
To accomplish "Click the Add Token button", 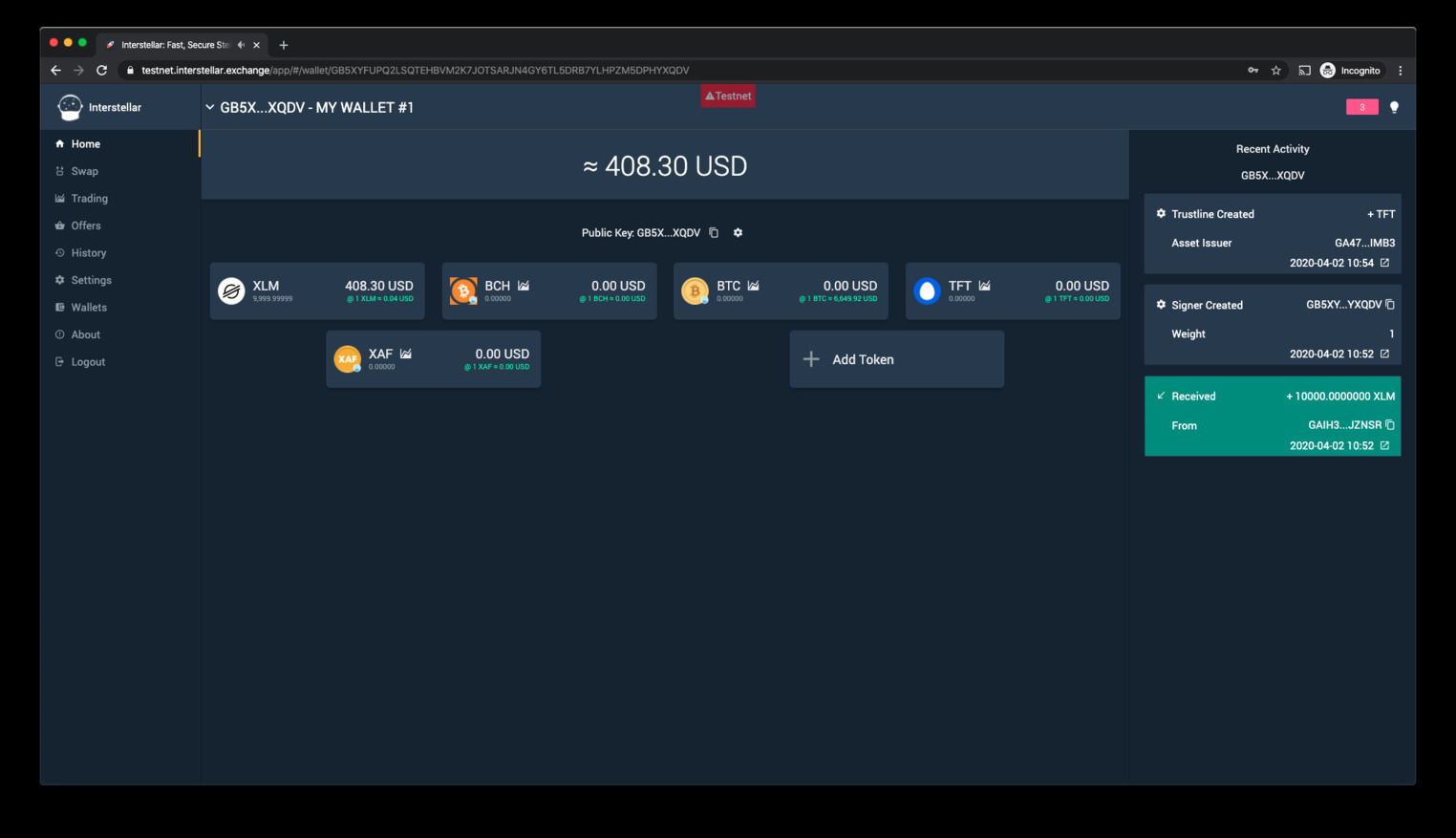I will 896,359.
